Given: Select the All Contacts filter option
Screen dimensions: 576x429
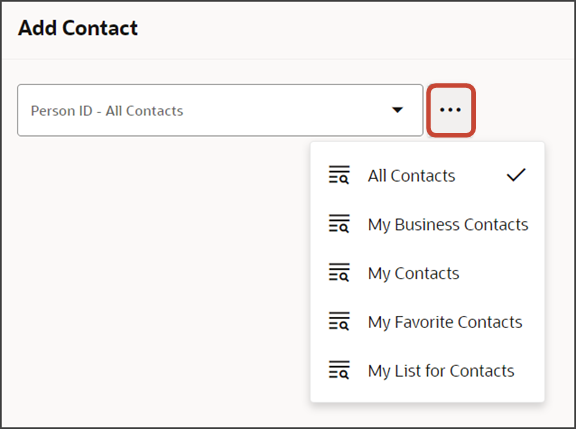Looking at the screenshot, I should [x=427, y=175].
